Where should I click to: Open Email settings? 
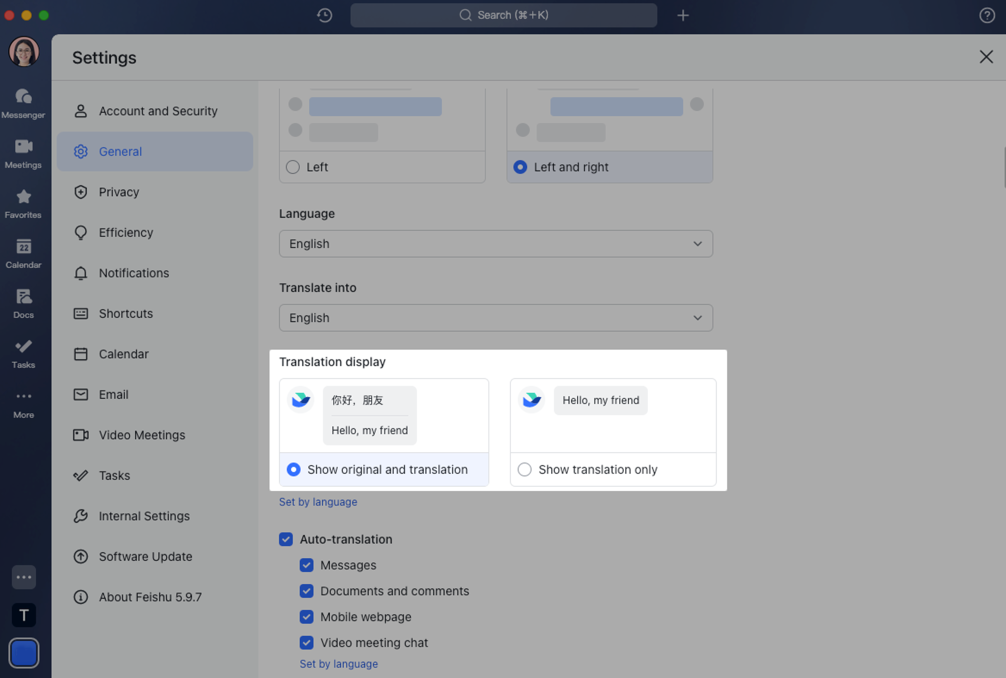[x=155, y=394]
